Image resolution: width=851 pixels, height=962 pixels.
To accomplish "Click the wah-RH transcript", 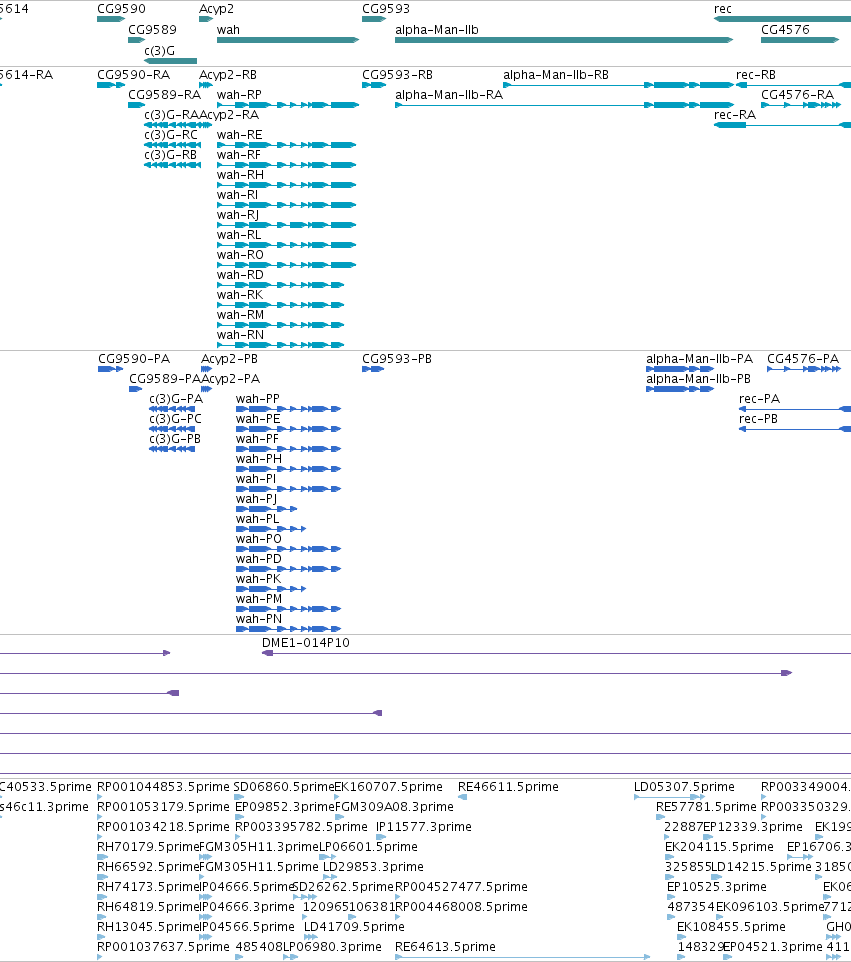I will pos(287,185).
